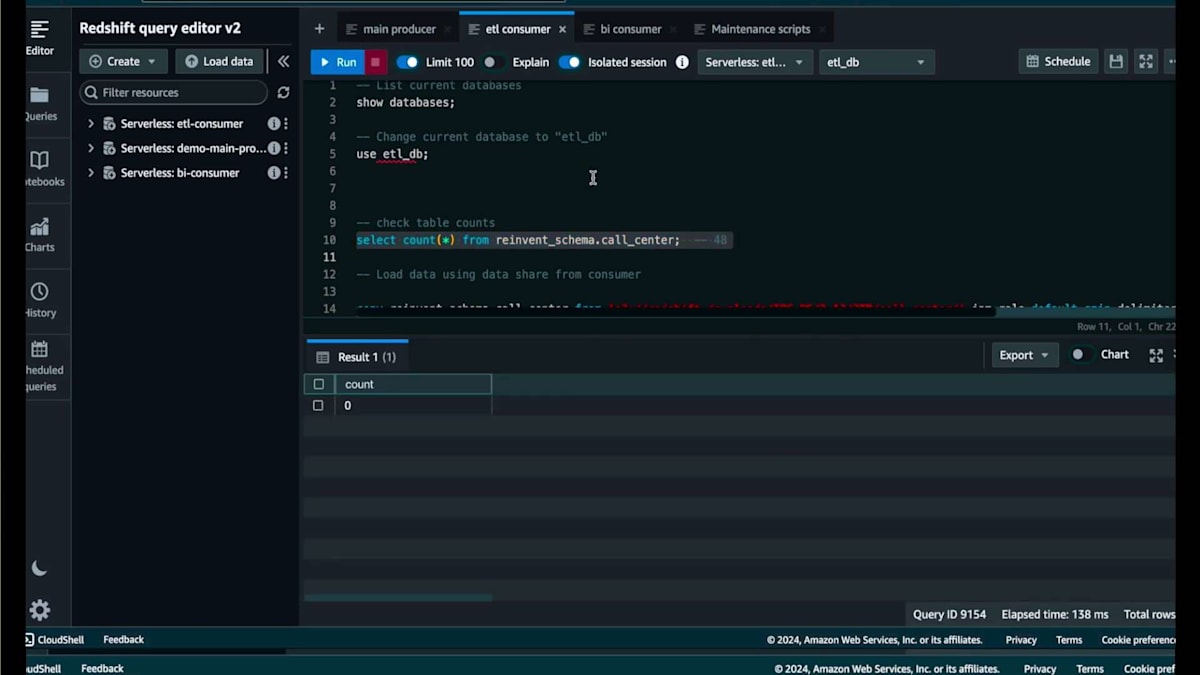Expand Serverless: bi-consumer tree node
The width and height of the screenshot is (1200, 675).
click(x=91, y=173)
